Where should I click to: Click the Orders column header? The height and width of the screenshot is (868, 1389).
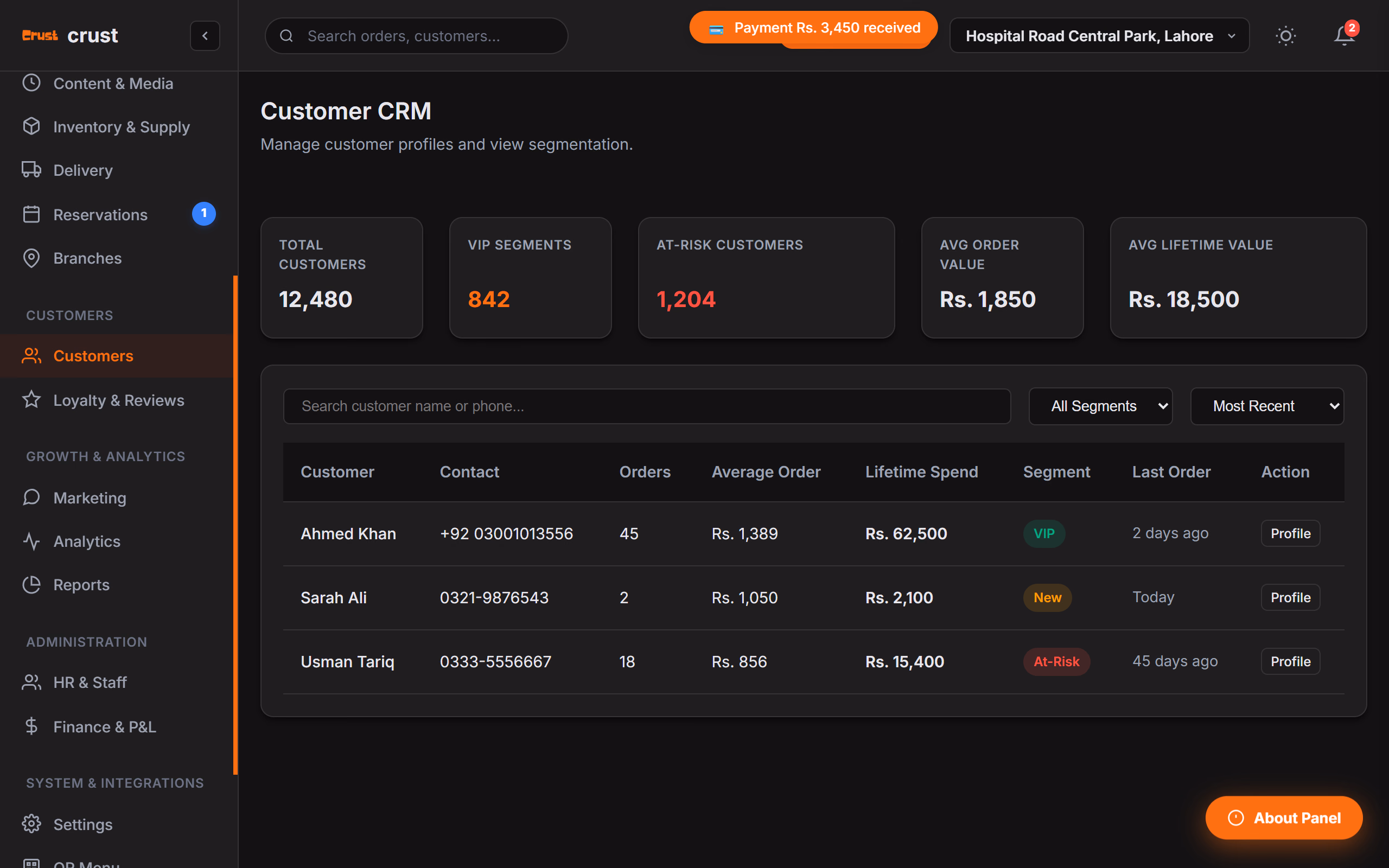tap(645, 472)
